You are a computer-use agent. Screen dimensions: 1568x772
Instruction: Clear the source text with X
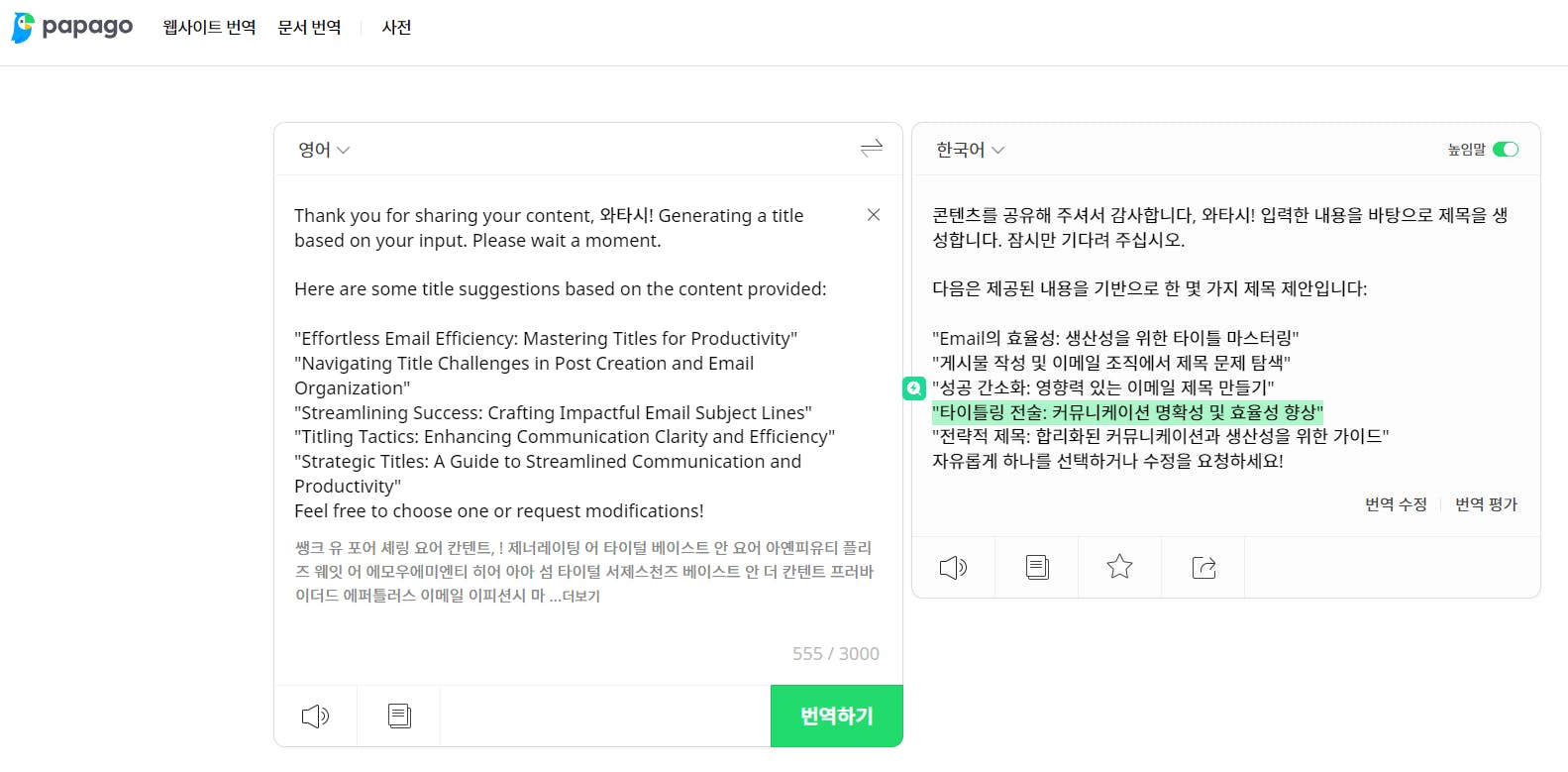point(874,215)
